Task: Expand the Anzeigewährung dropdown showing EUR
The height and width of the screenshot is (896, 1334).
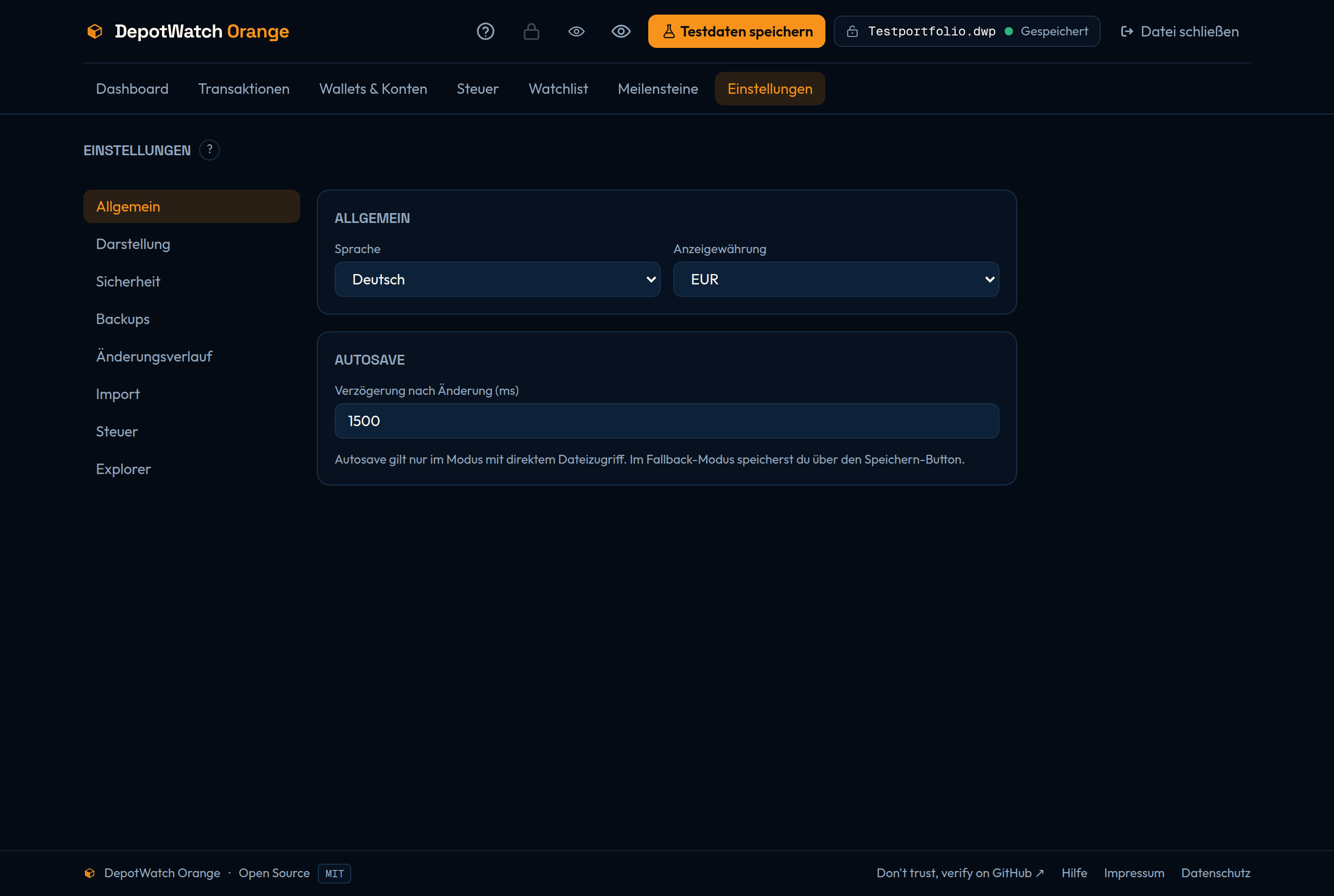Action: (836, 279)
